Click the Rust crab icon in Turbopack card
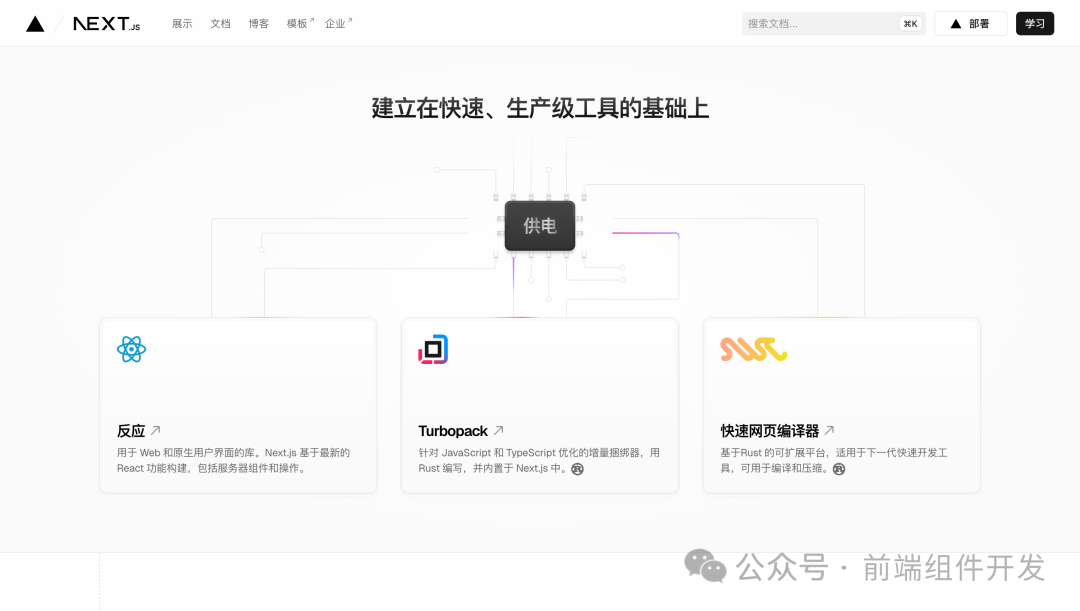 coord(576,468)
